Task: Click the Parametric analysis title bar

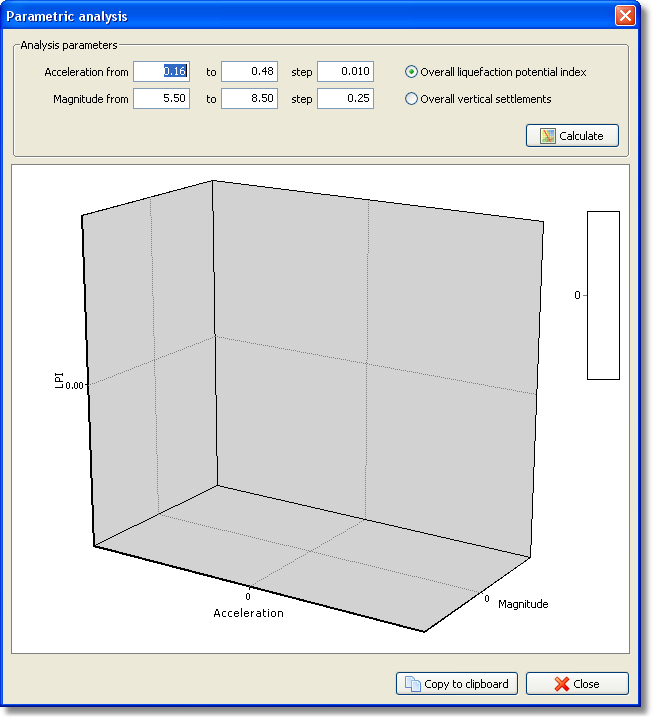Action: click(x=300, y=16)
